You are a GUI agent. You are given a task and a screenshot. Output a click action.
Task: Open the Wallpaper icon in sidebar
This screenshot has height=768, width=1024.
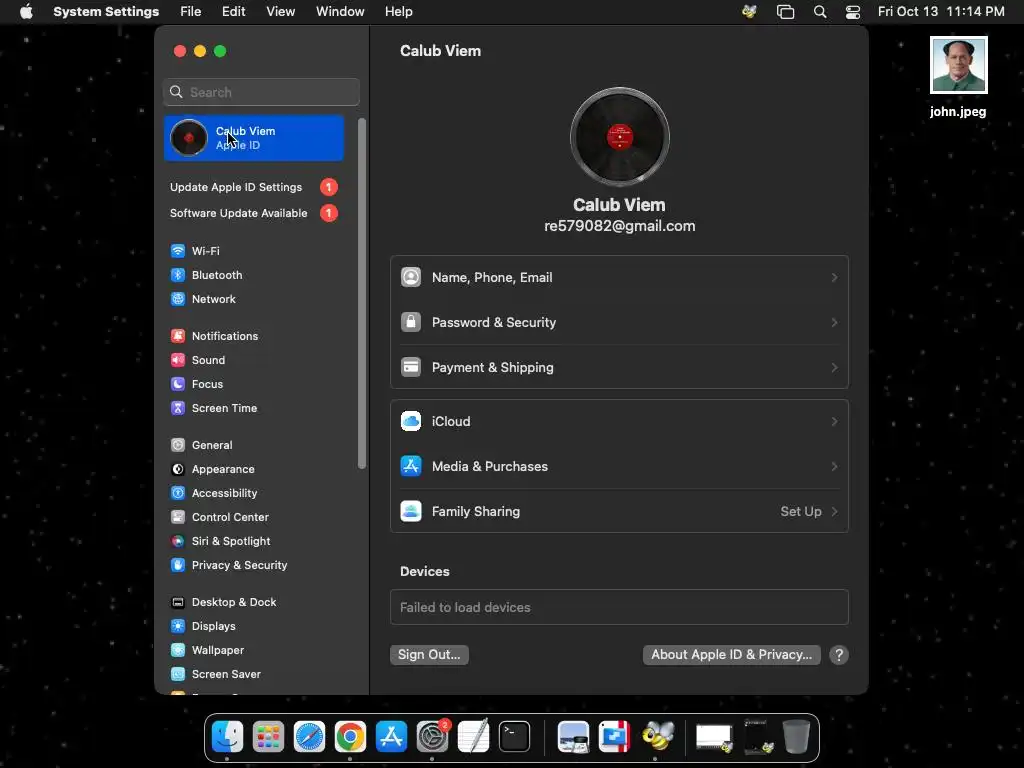pyautogui.click(x=178, y=650)
